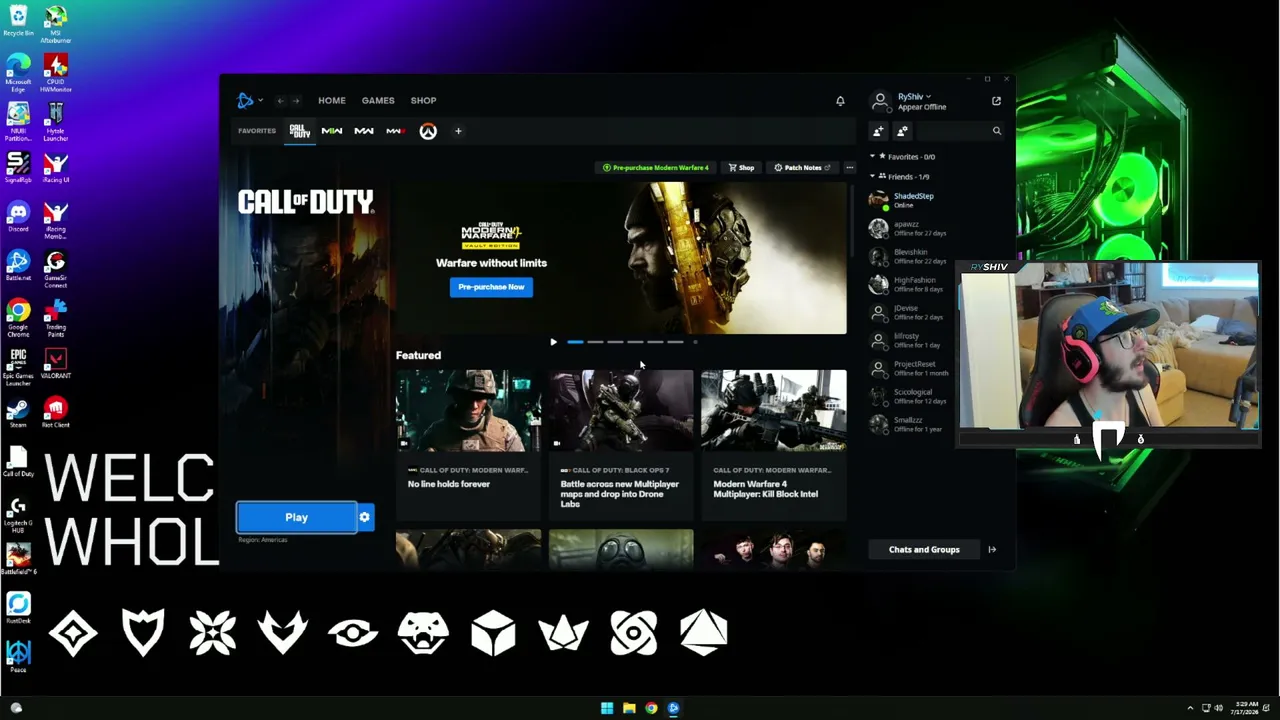Click the Pre-purchase Now button
The width and height of the screenshot is (1280, 720).
pyautogui.click(x=491, y=287)
